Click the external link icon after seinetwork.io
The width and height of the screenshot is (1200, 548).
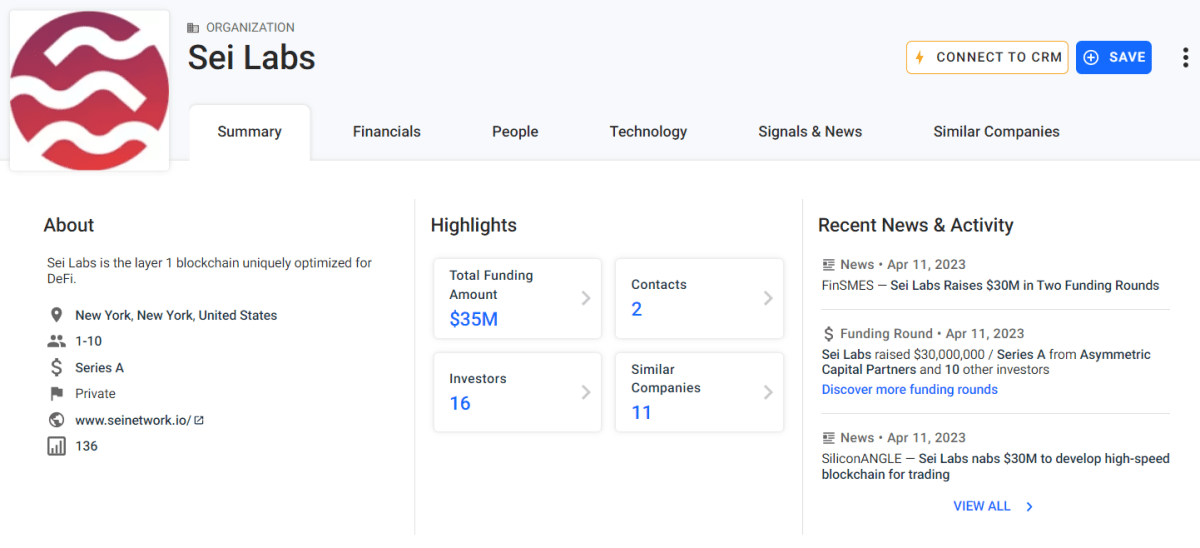point(198,420)
